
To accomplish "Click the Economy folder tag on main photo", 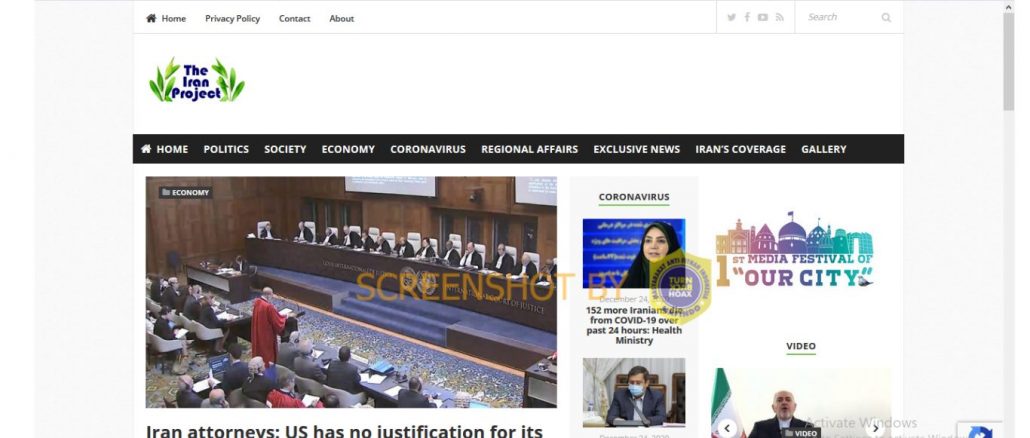I will coord(185,192).
